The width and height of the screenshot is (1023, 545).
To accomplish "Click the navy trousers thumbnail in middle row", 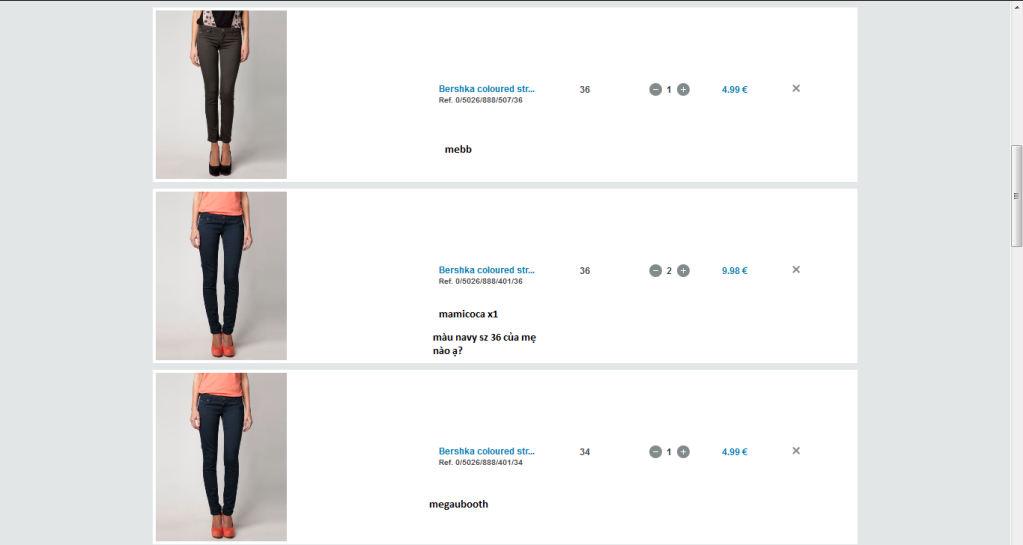I will click(x=221, y=275).
